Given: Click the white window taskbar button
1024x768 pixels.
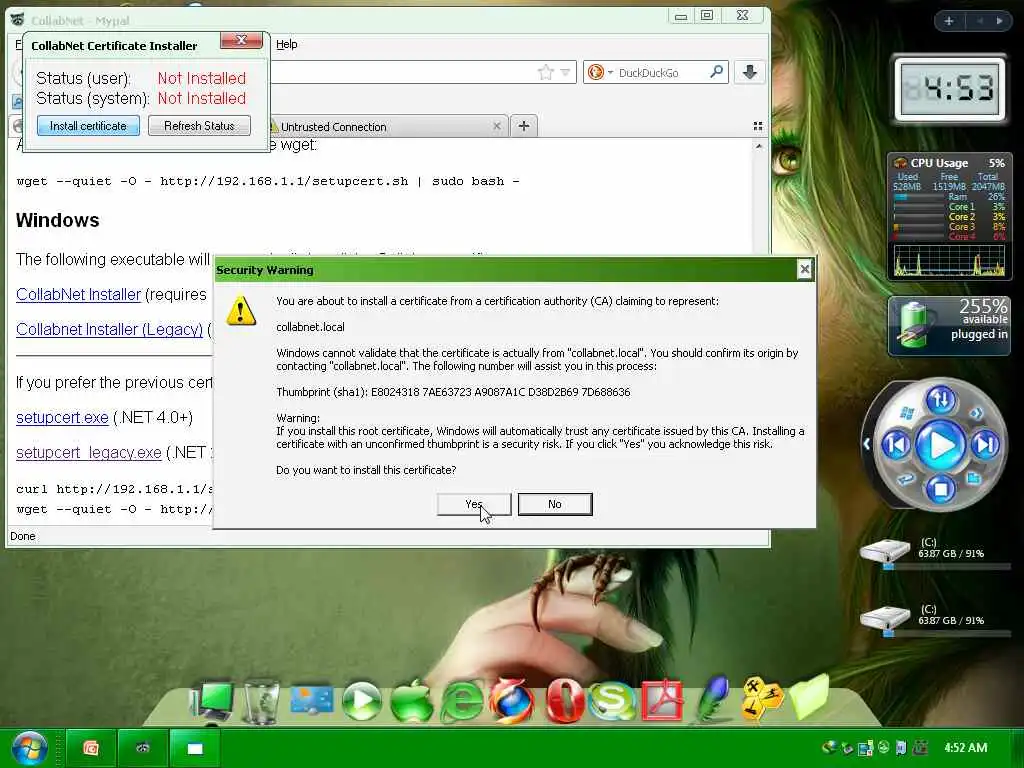Looking at the screenshot, I should pos(195,748).
